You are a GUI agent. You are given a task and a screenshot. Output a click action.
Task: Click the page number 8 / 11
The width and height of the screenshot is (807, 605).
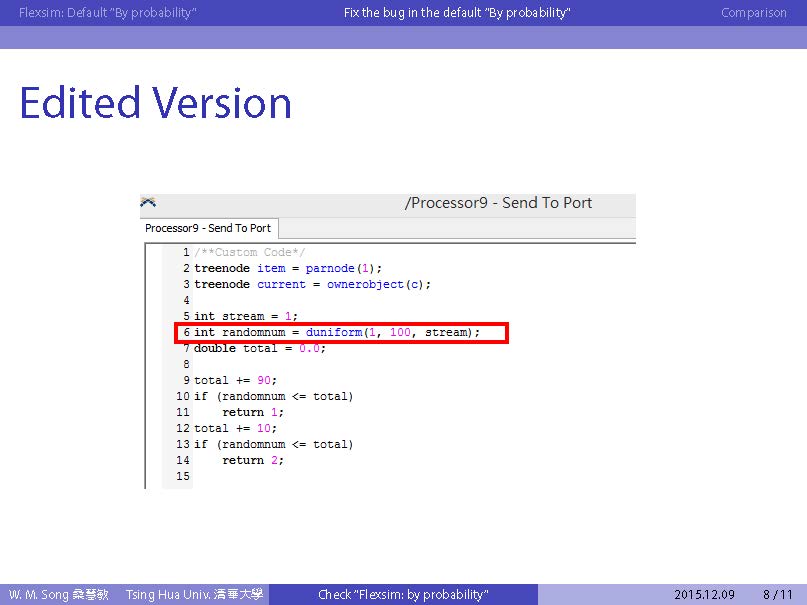coord(777,595)
